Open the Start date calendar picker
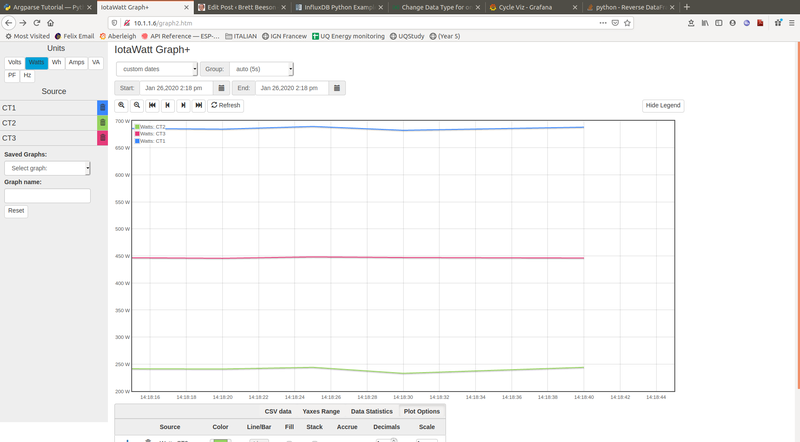 pos(221,88)
